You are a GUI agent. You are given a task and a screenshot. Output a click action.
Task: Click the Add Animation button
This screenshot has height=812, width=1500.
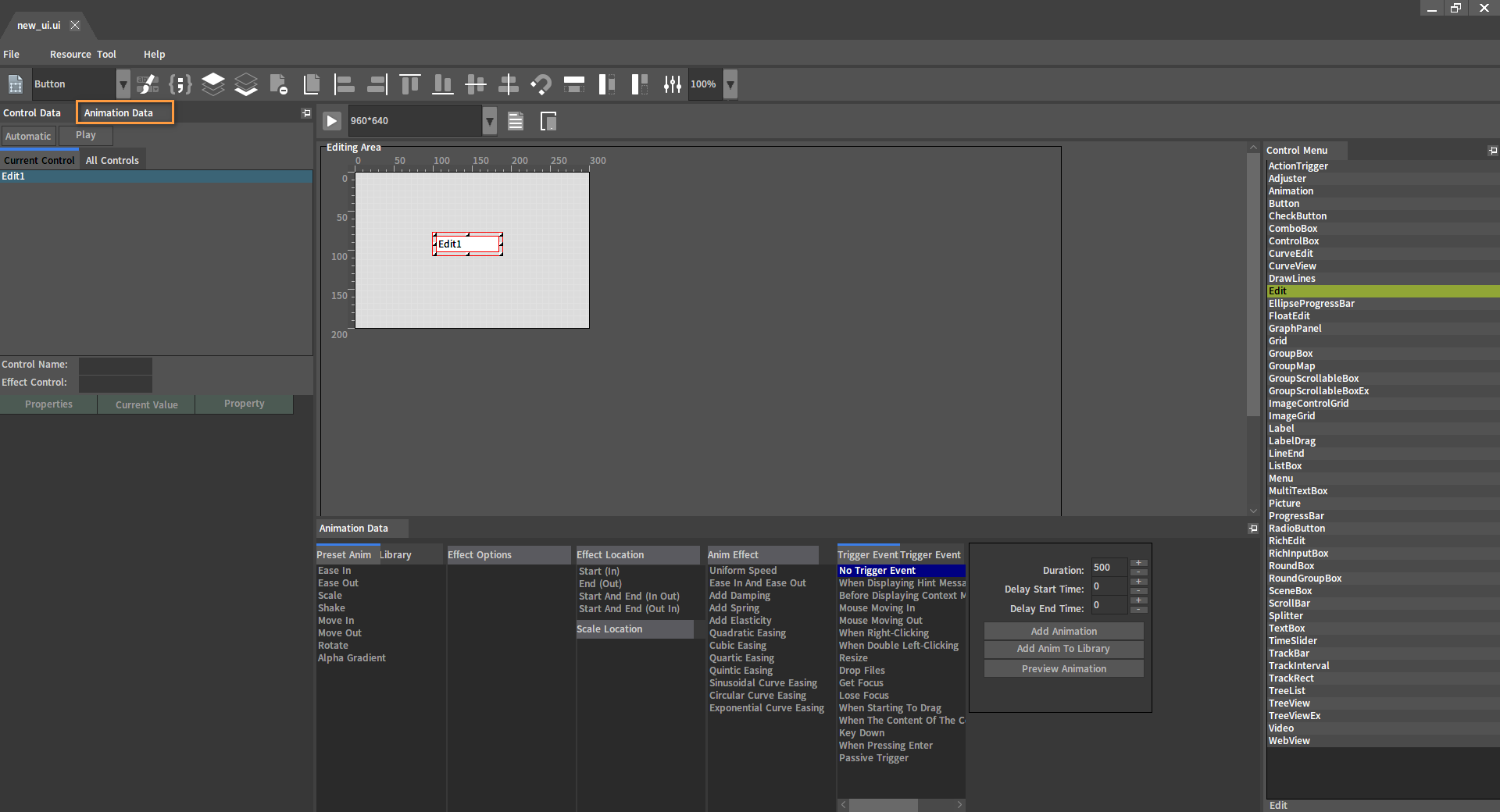(x=1063, y=631)
